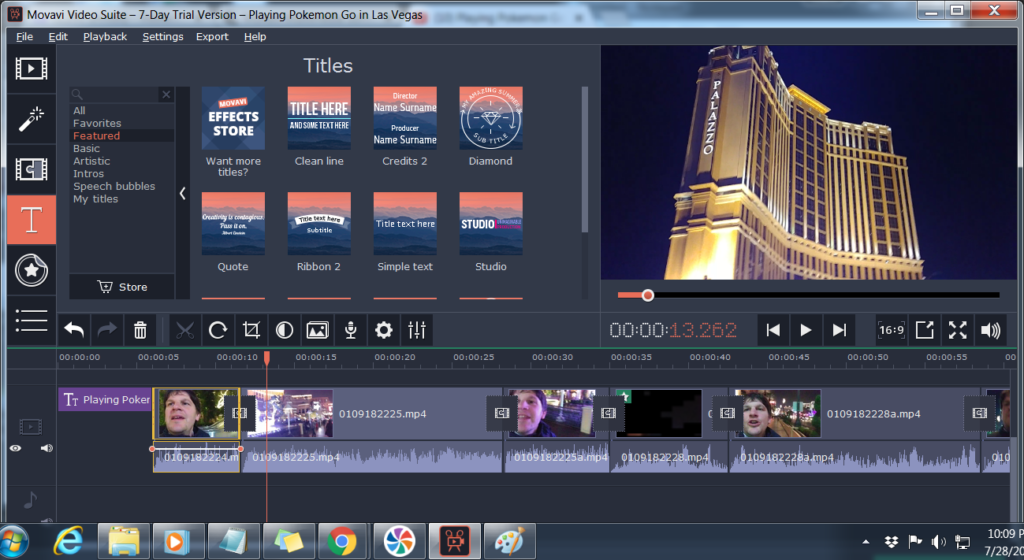Screen dimensions: 1024x560
Task: Mute the video track speaker icon
Action: 46,448
